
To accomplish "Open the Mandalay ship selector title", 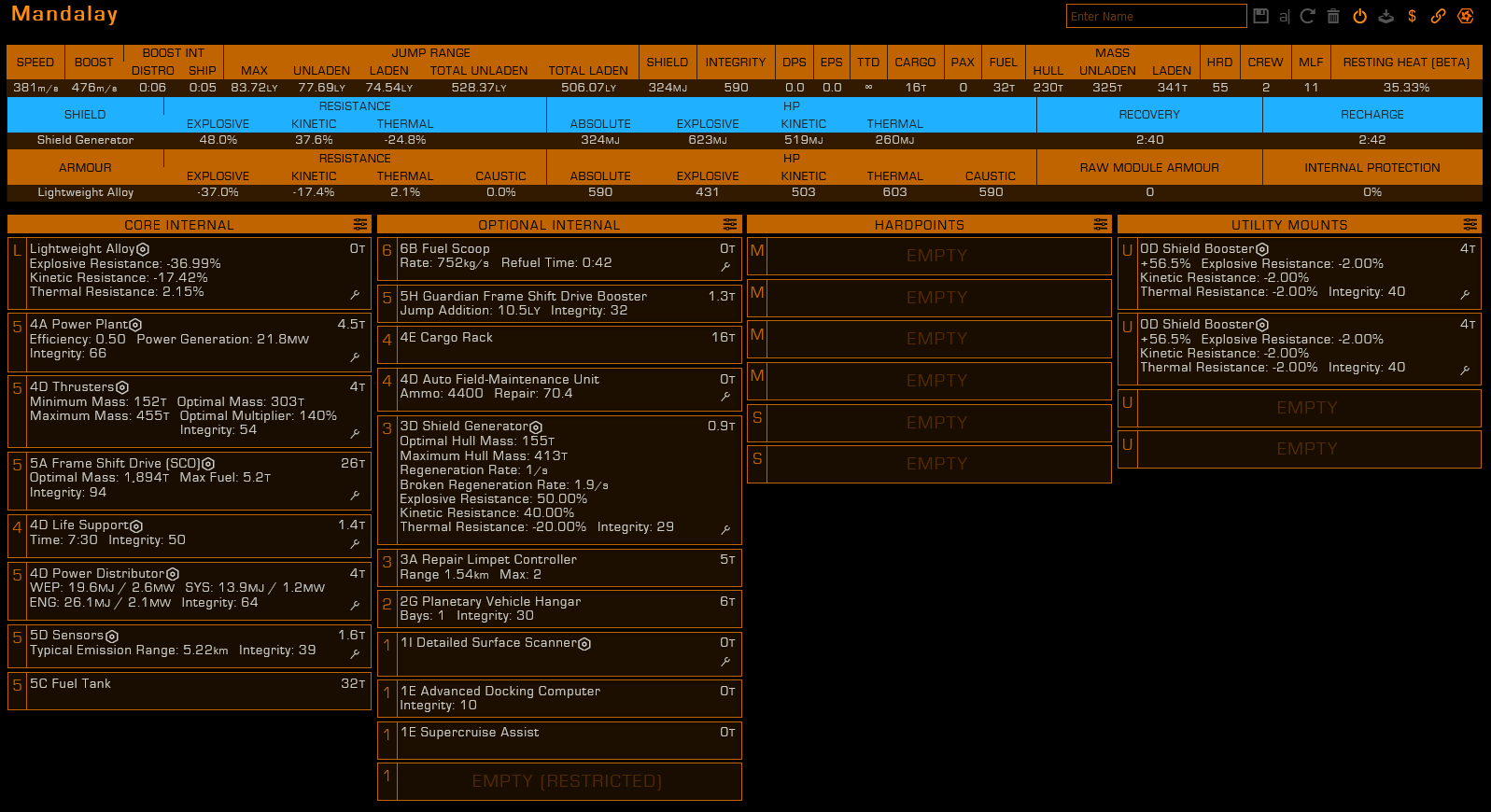I will [64, 14].
